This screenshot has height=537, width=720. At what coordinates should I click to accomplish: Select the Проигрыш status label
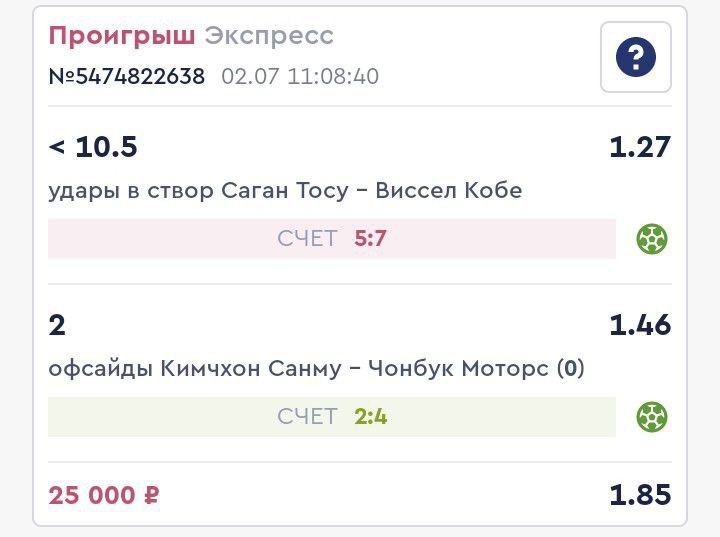point(122,36)
